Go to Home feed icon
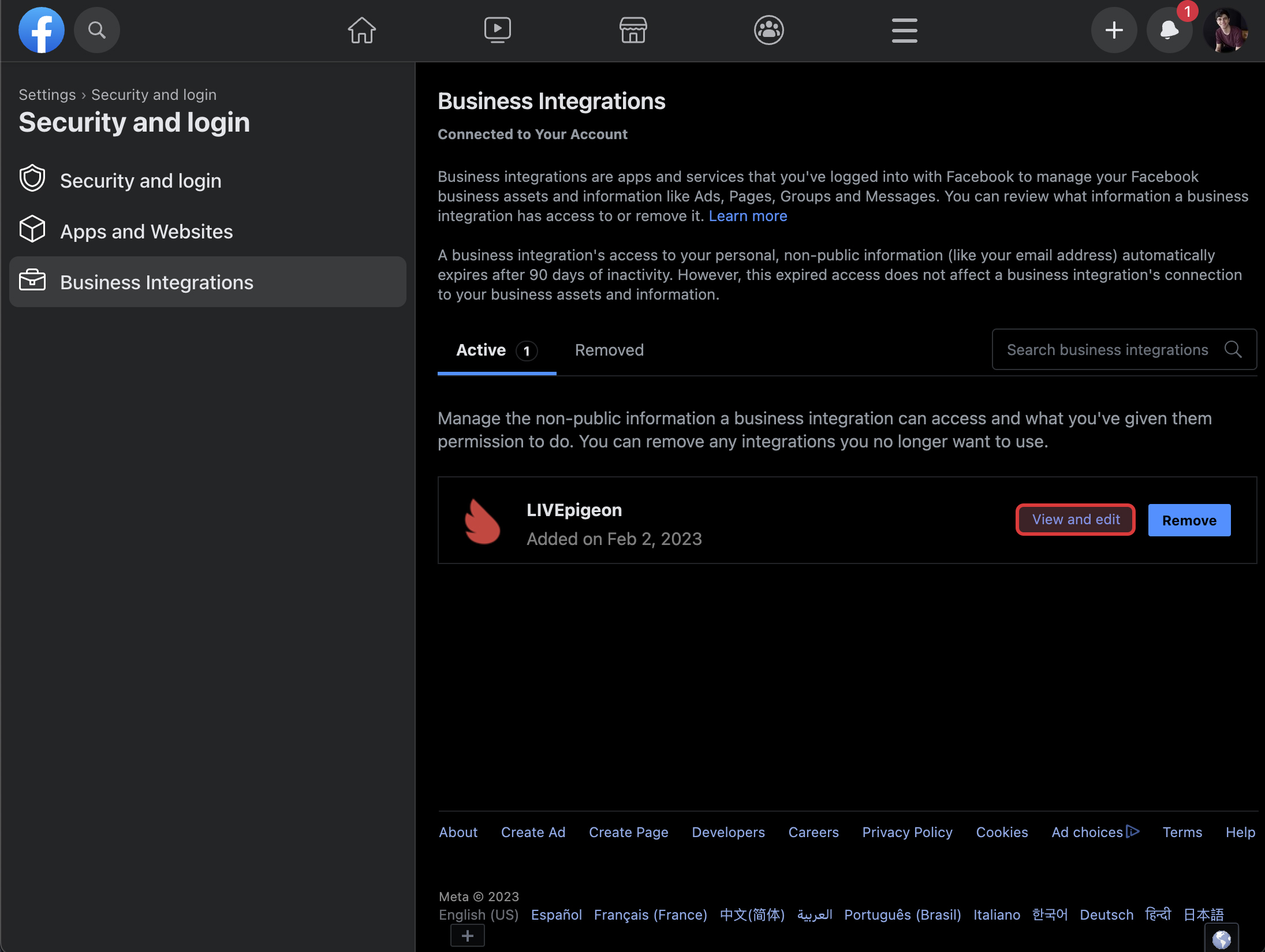Image resolution: width=1265 pixels, height=952 pixels. 362,30
